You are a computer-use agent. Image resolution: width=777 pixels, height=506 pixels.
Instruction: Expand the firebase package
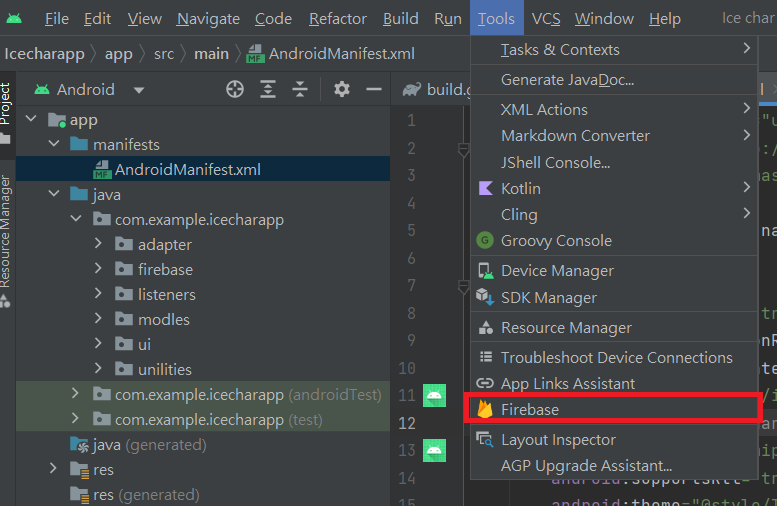click(x=98, y=268)
